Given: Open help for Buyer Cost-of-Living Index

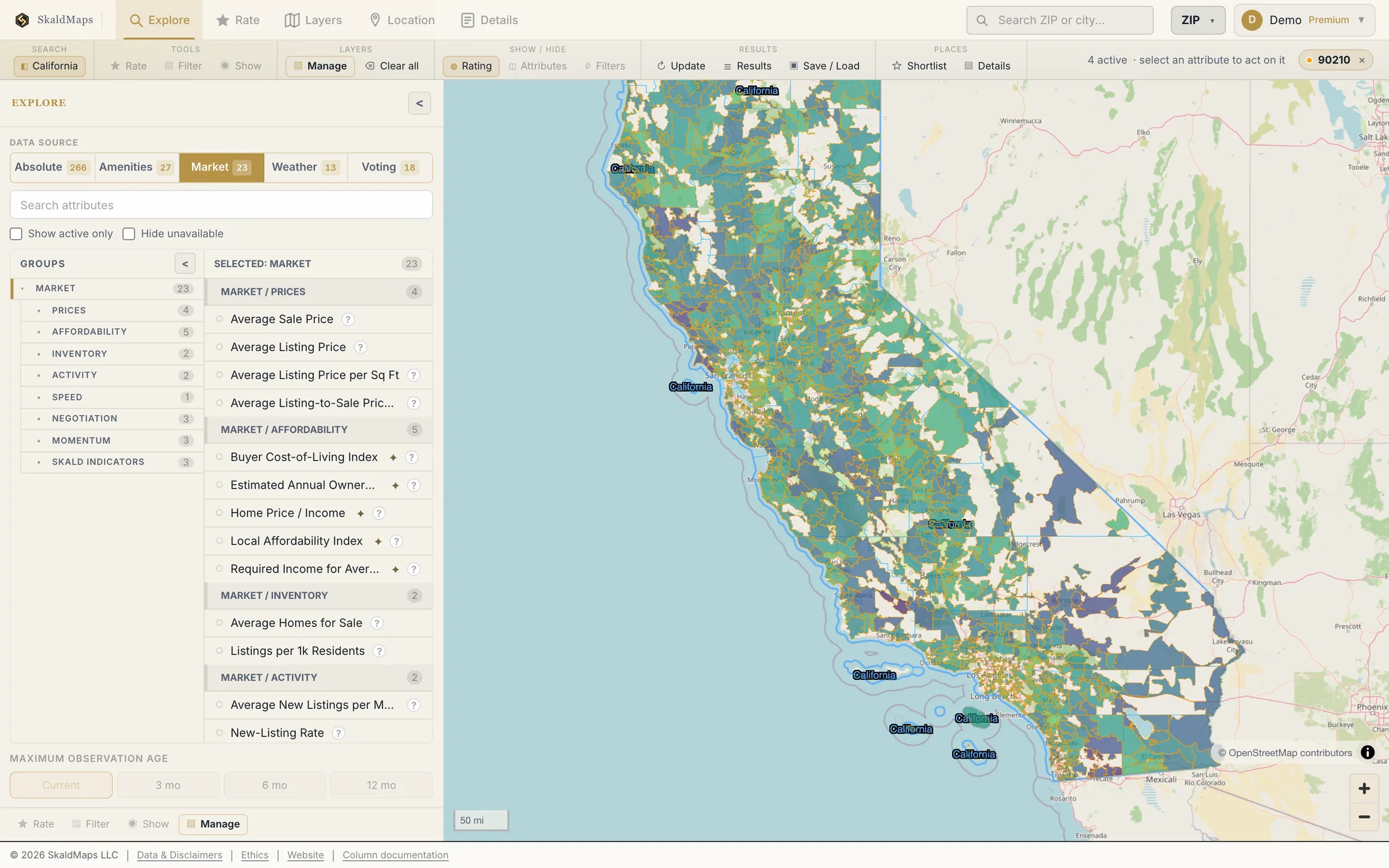Looking at the screenshot, I should pos(412,457).
